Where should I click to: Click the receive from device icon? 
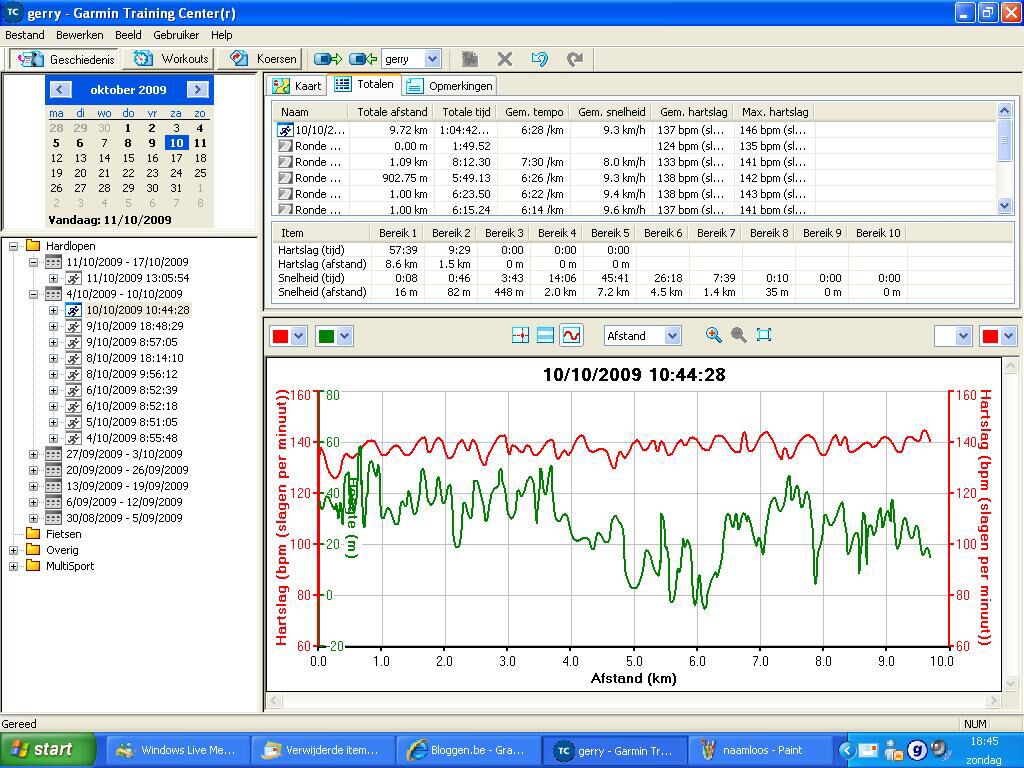[363, 59]
